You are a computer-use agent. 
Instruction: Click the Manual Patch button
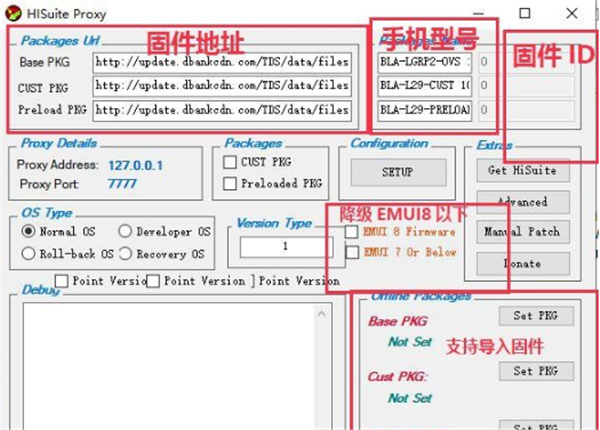(x=522, y=232)
